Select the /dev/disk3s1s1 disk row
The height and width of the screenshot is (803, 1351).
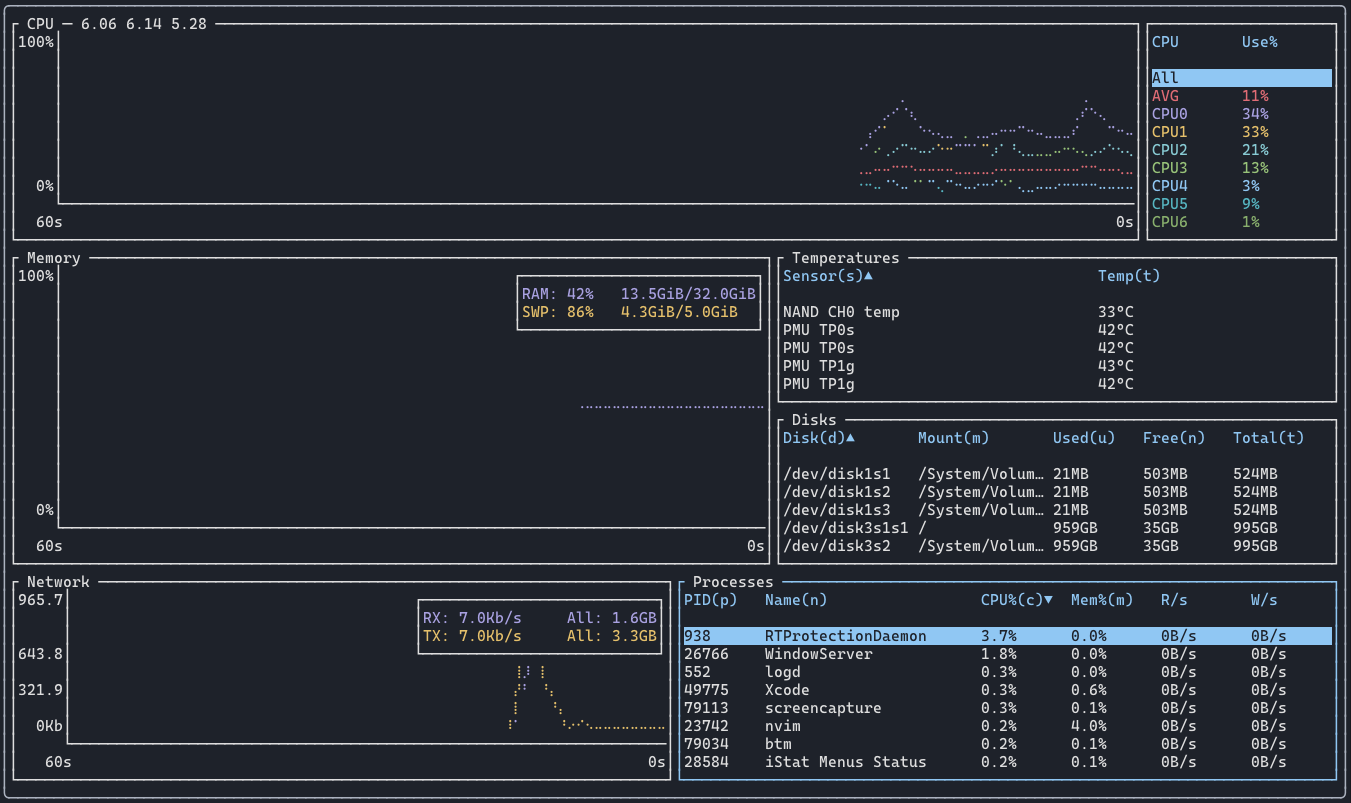pyautogui.click(x=1057, y=528)
